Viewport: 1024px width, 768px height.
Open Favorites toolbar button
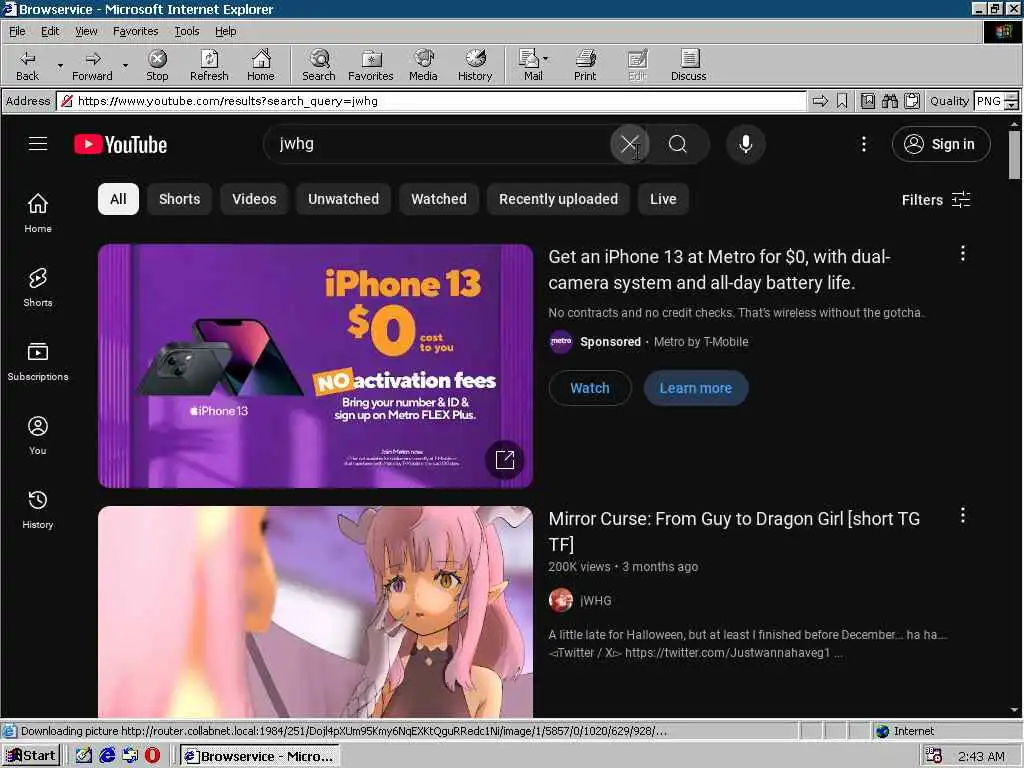371,65
